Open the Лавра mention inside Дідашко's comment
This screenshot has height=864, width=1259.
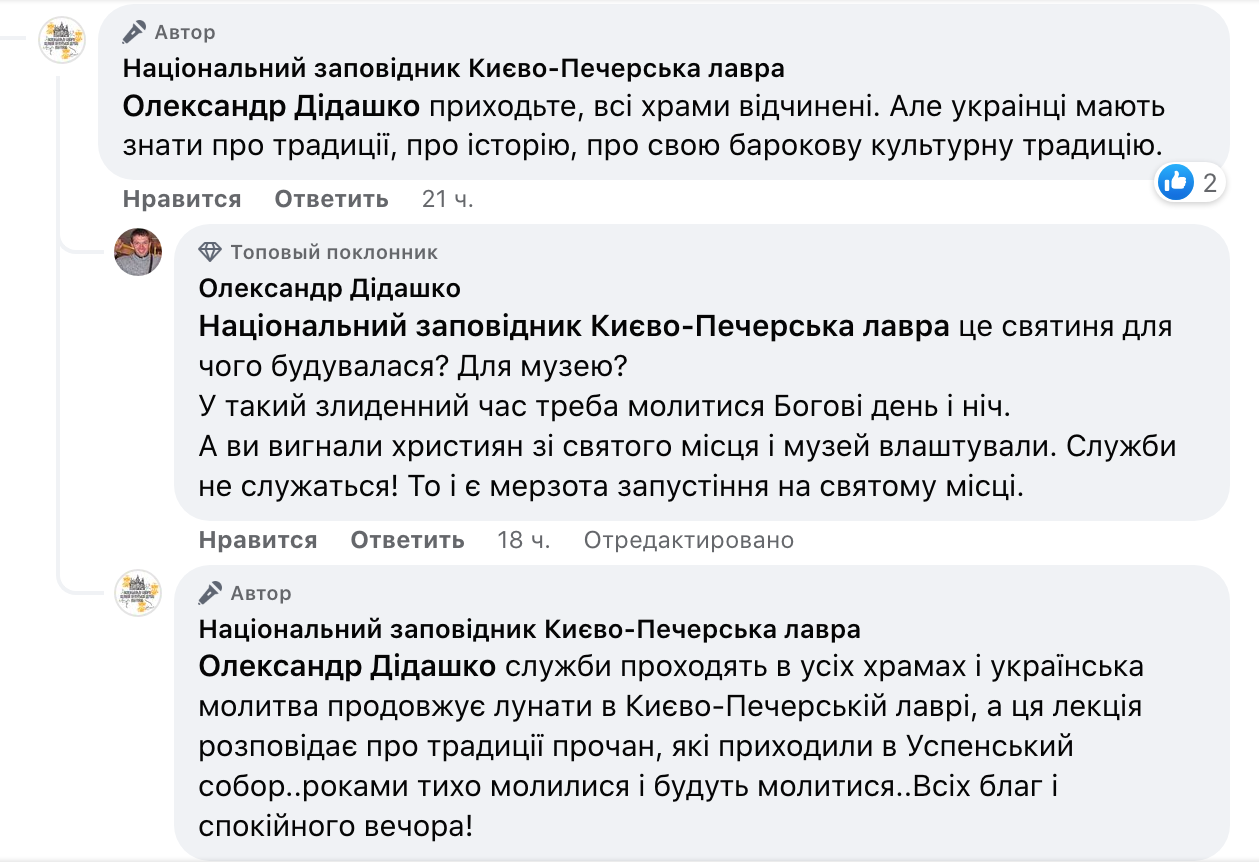(x=574, y=327)
